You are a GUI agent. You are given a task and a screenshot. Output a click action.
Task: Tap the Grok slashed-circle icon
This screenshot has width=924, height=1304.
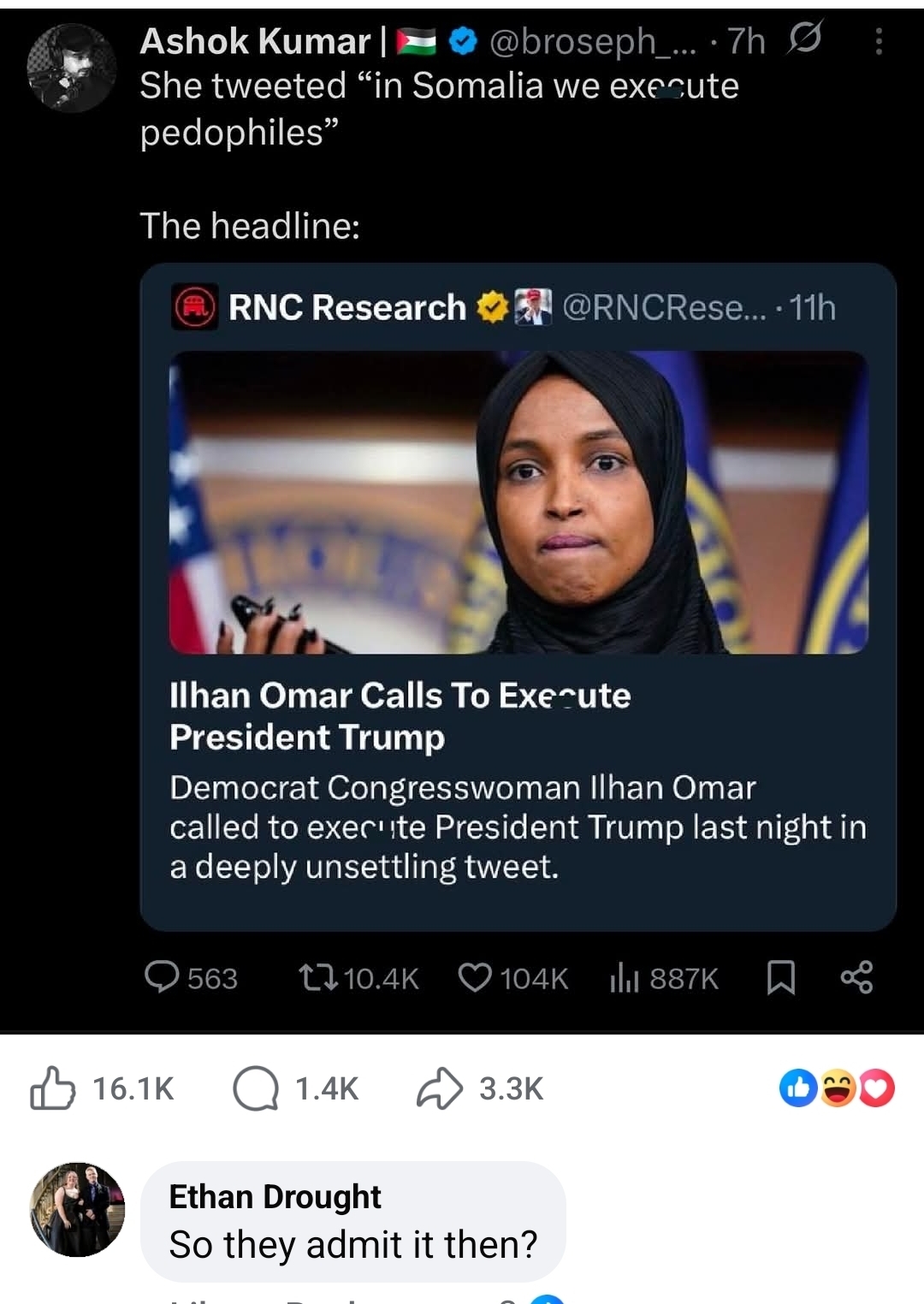(x=804, y=39)
